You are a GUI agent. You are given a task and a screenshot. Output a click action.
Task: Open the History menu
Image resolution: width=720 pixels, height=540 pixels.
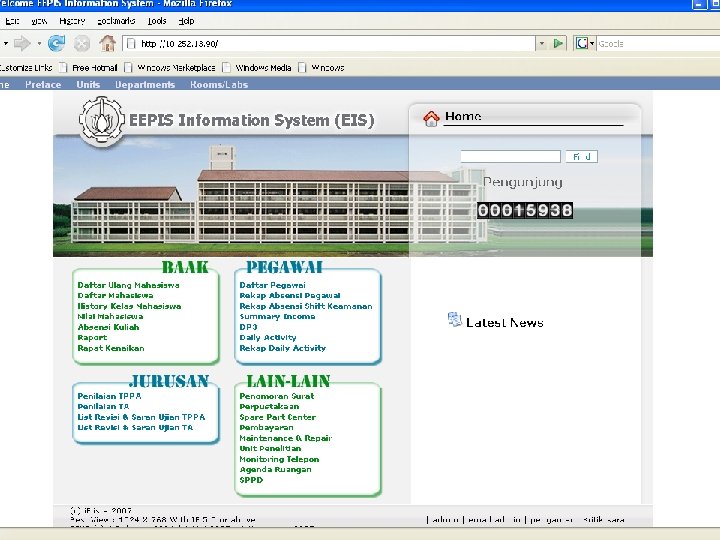coord(72,21)
